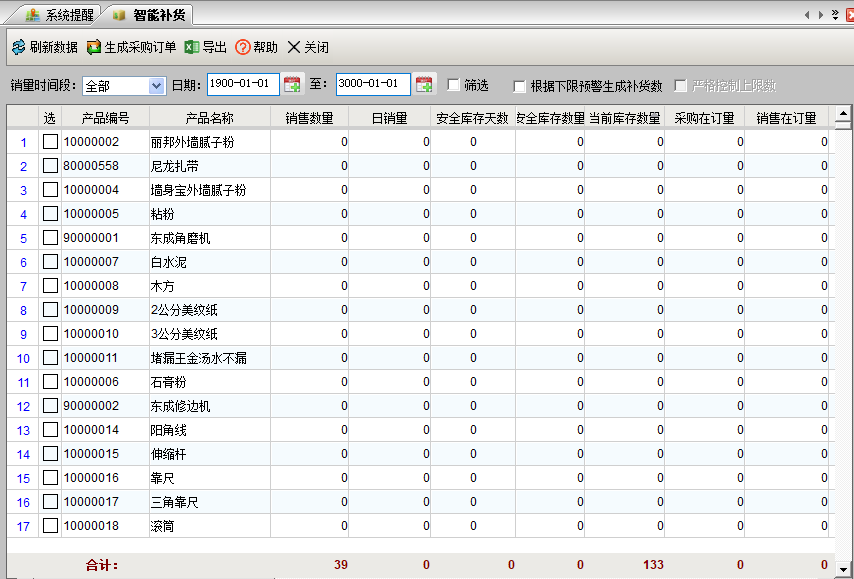This screenshot has width=854, height=579.
Task: Tick the checkbox for 粘粉
Action: [x=50, y=214]
